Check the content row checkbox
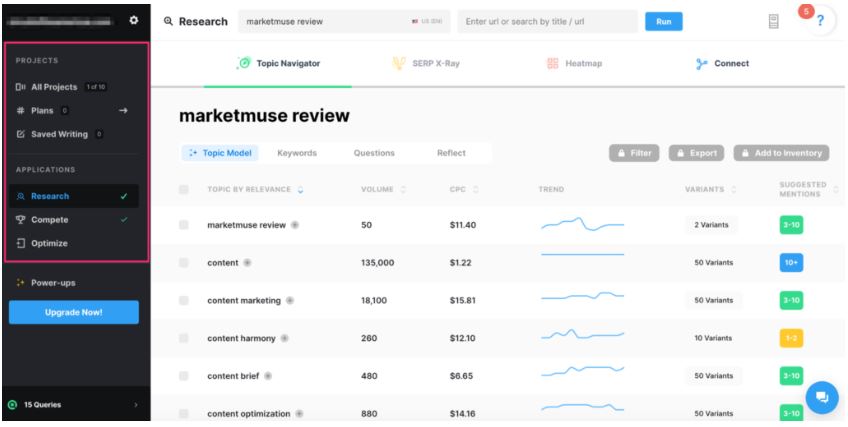The width and height of the screenshot is (848, 427). pyautogui.click(x=184, y=263)
